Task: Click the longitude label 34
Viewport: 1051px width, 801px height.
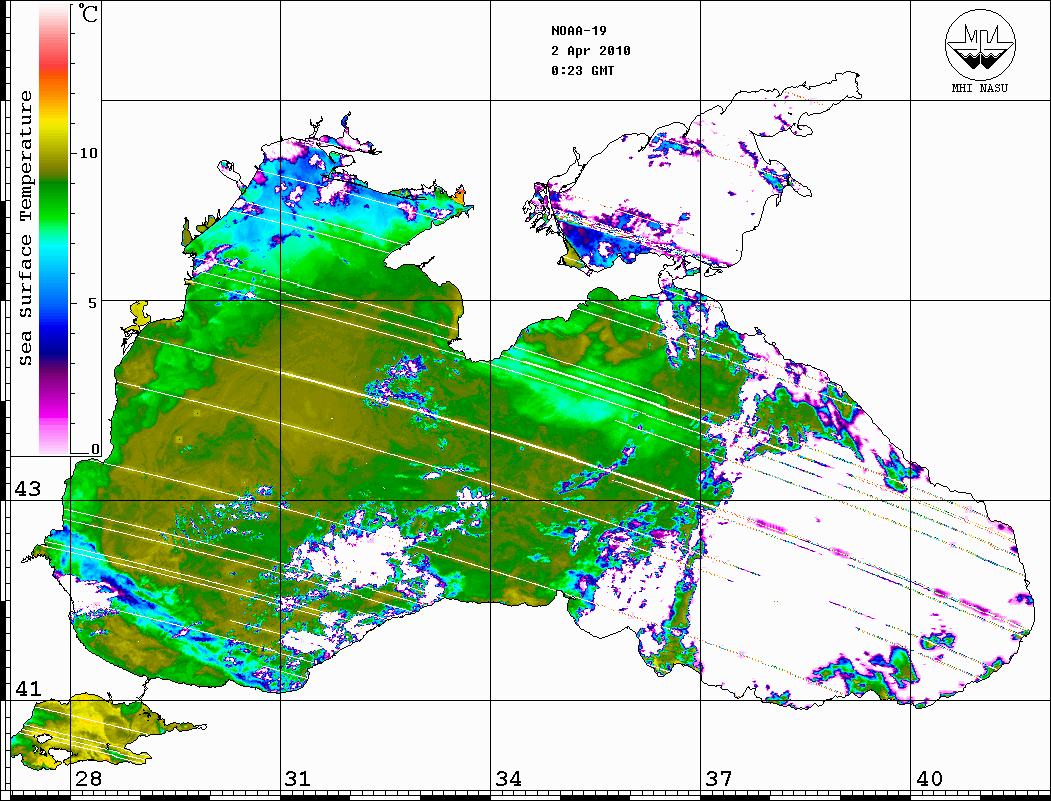Action: (x=508, y=778)
